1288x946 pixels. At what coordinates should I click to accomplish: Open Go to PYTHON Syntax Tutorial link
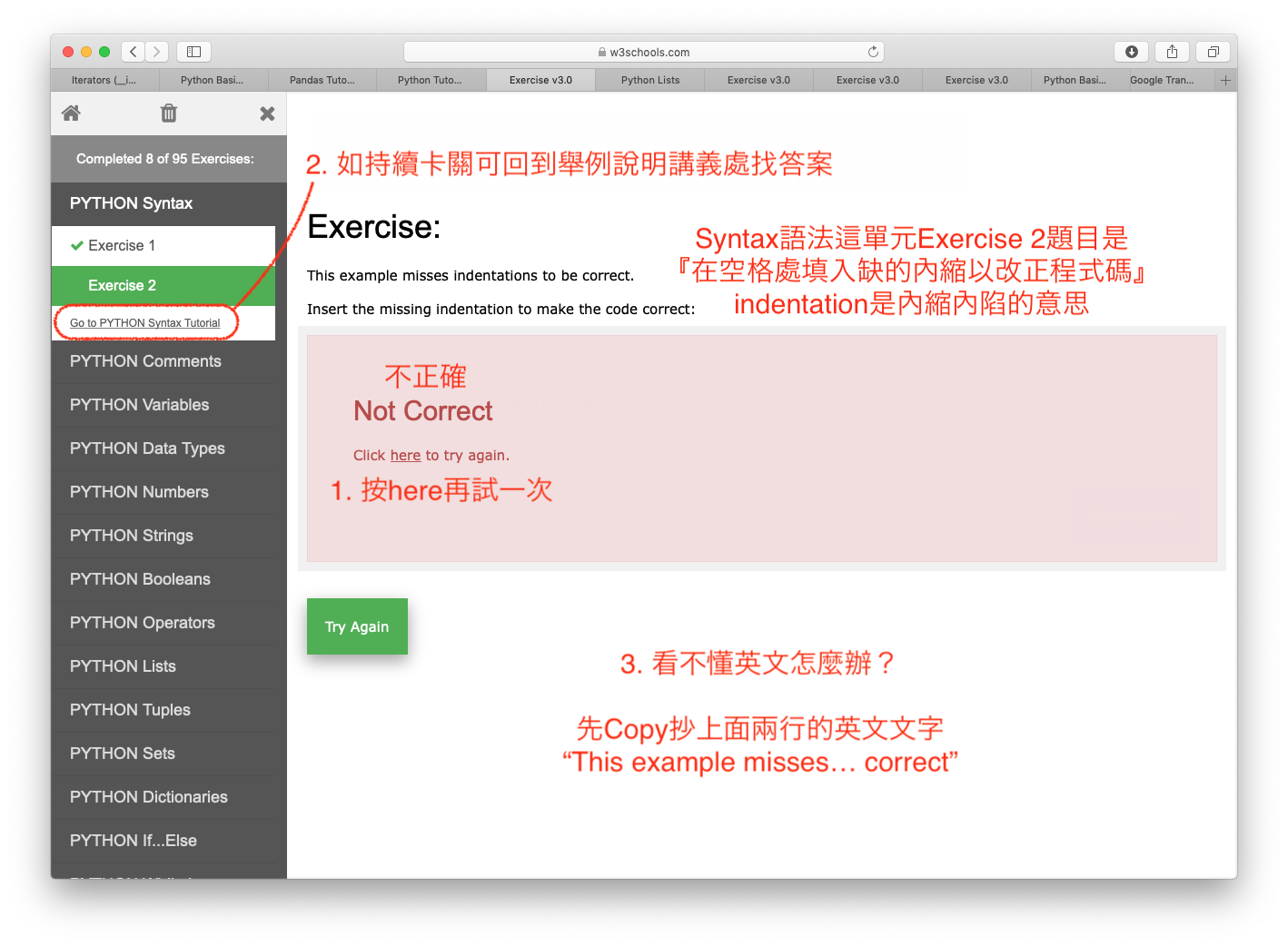(145, 323)
